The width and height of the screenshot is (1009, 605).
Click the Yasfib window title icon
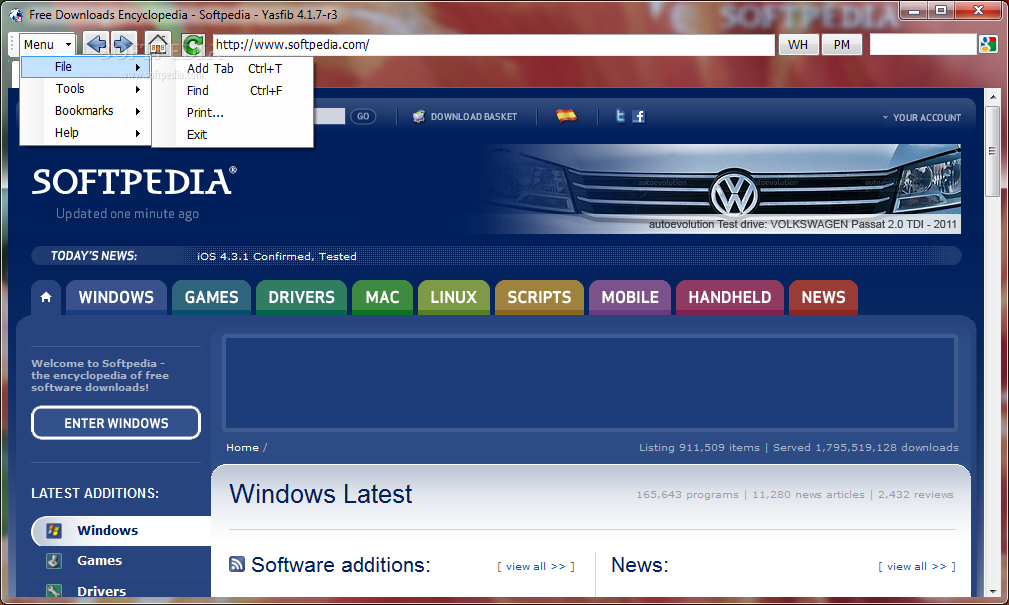point(16,14)
